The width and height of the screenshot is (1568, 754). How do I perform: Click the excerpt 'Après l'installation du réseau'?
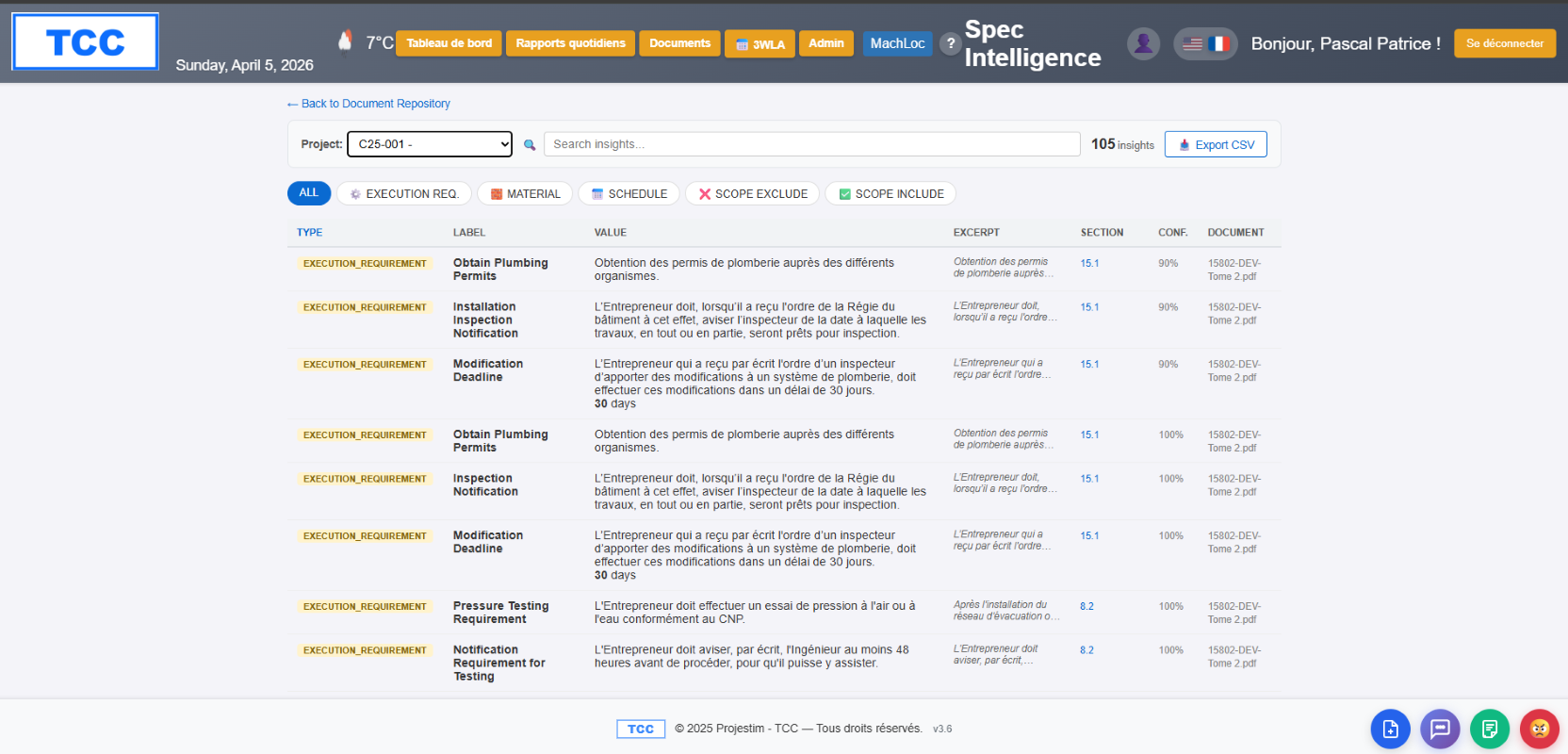pos(1006,611)
